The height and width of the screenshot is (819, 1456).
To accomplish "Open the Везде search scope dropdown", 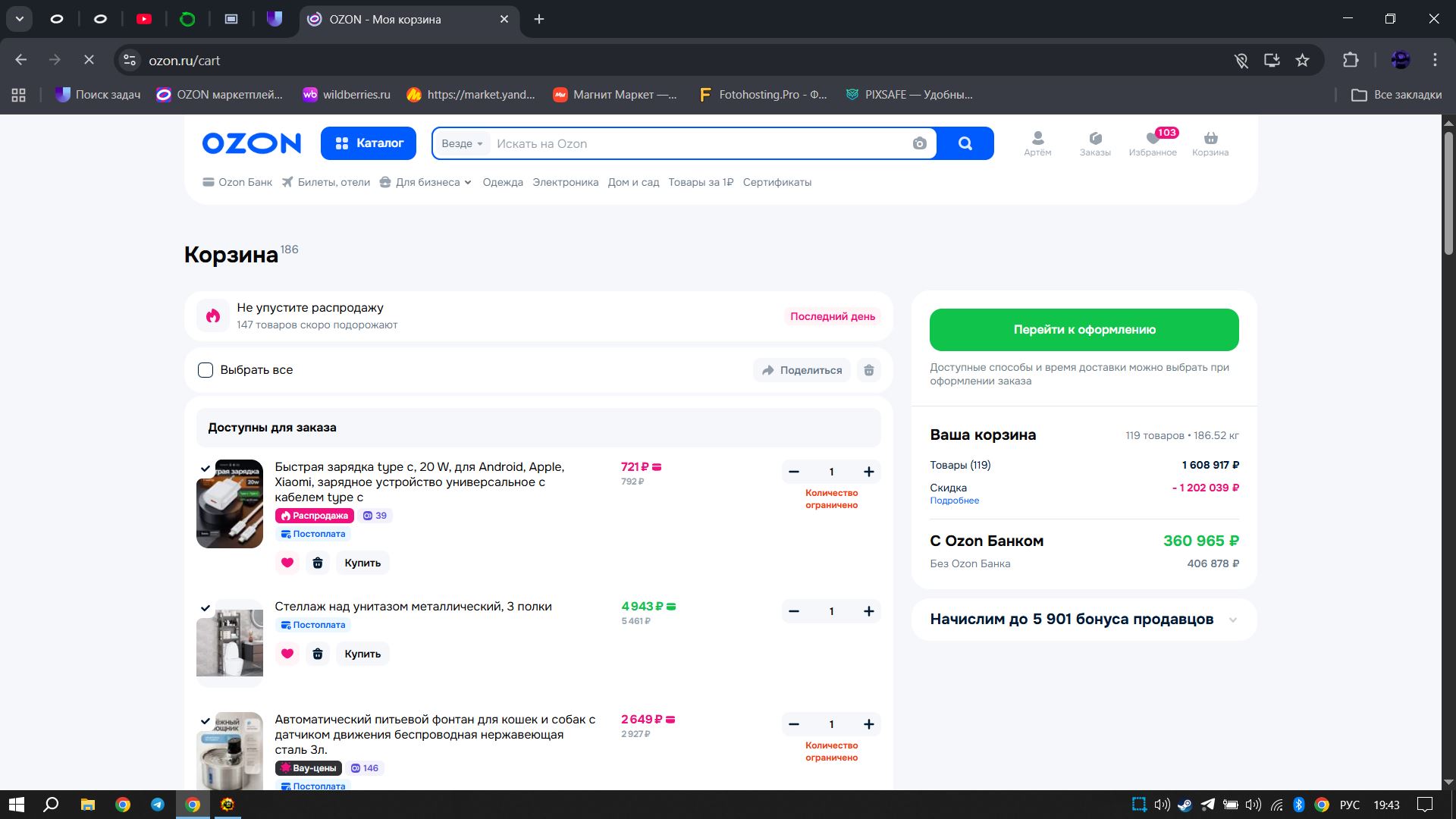I will [x=462, y=144].
